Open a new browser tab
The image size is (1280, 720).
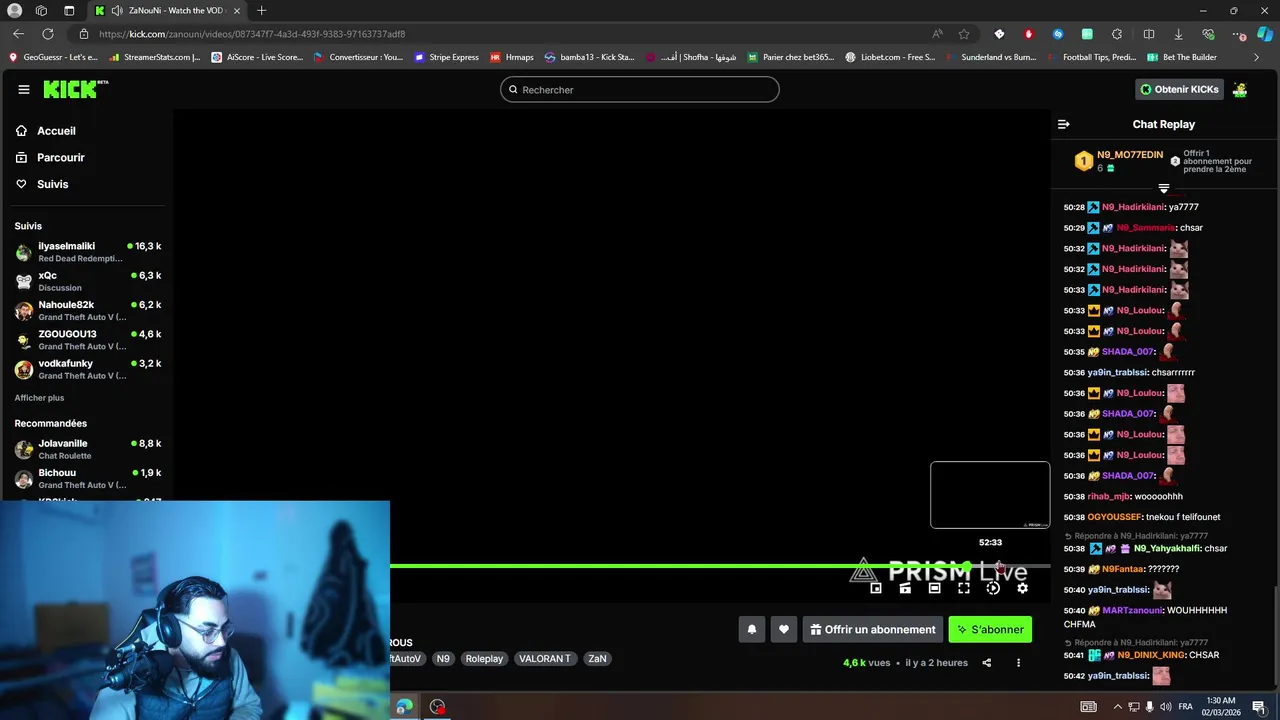coord(261,10)
